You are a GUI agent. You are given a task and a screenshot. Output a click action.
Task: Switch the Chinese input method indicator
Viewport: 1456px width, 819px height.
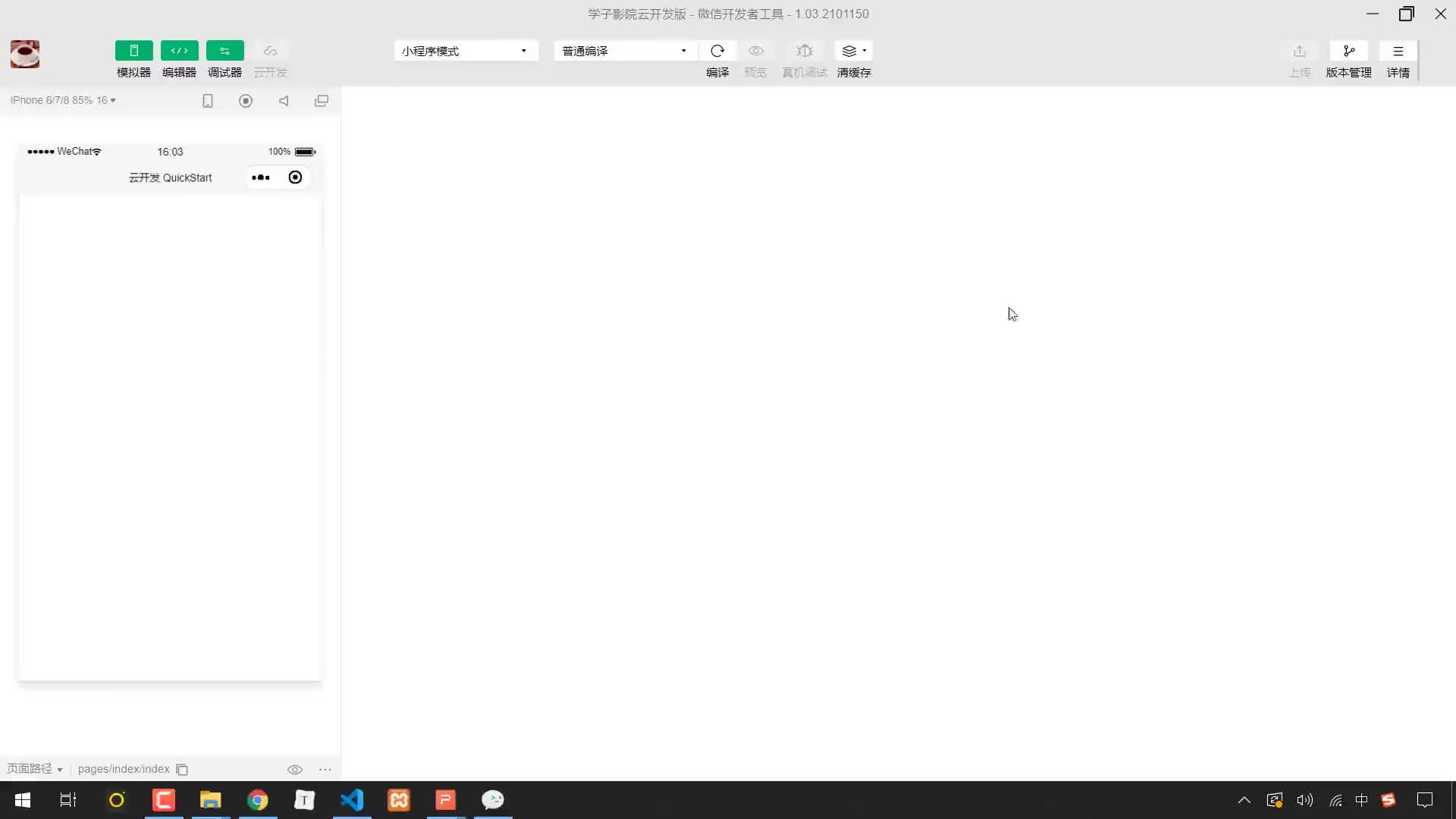[1362, 800]
